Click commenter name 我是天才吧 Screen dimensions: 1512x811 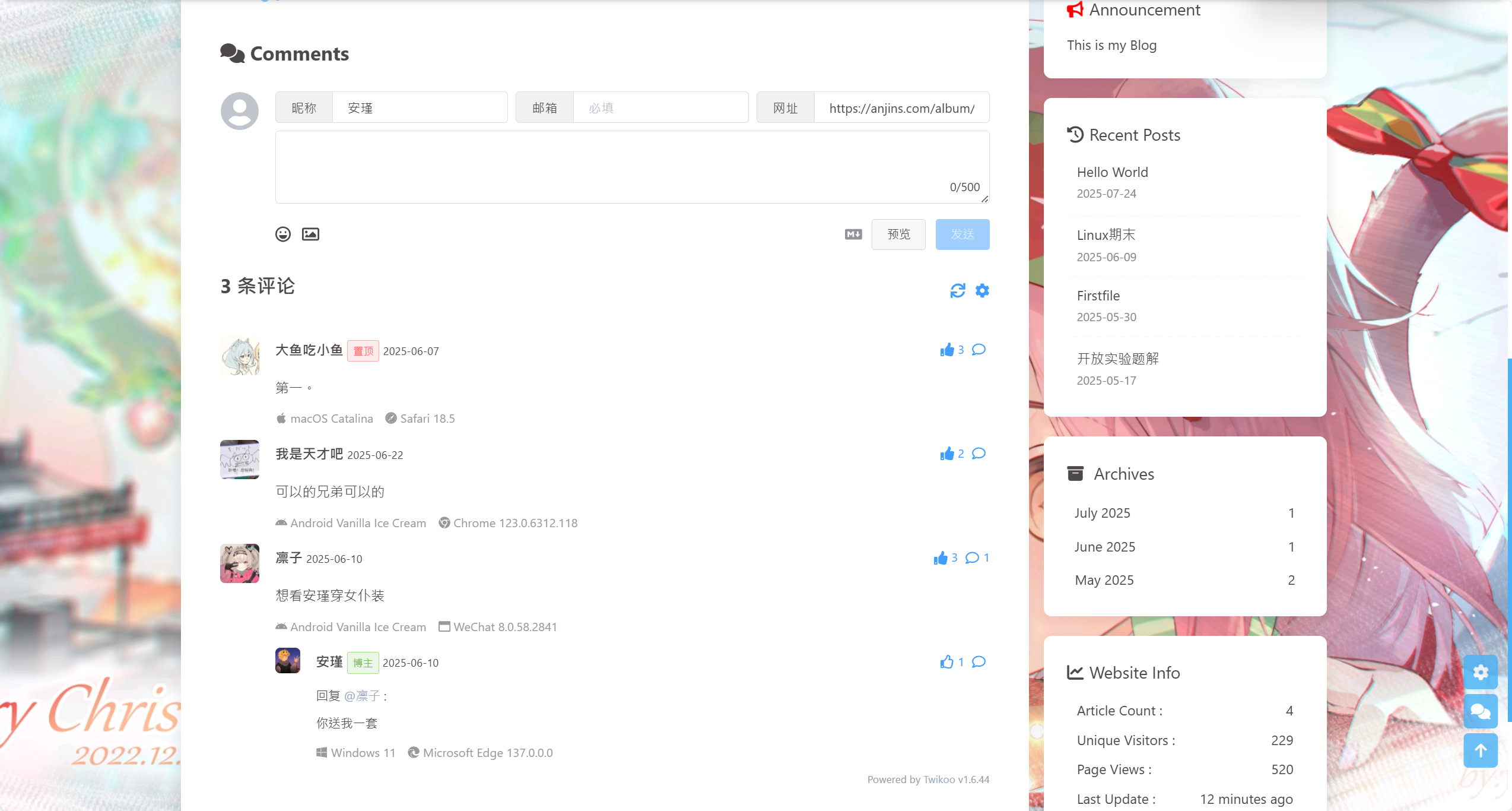pyautogui.click(x=309, y=454)
